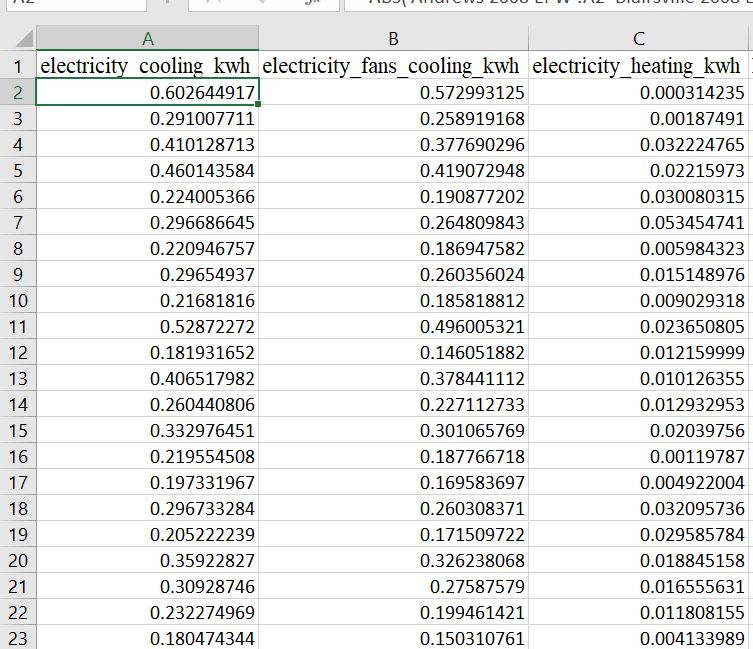The height and width of the screenshot is (649, 753).
Task: Select cell with value 0.029585784
Action: pyautogui.click(x=639, y=535)
